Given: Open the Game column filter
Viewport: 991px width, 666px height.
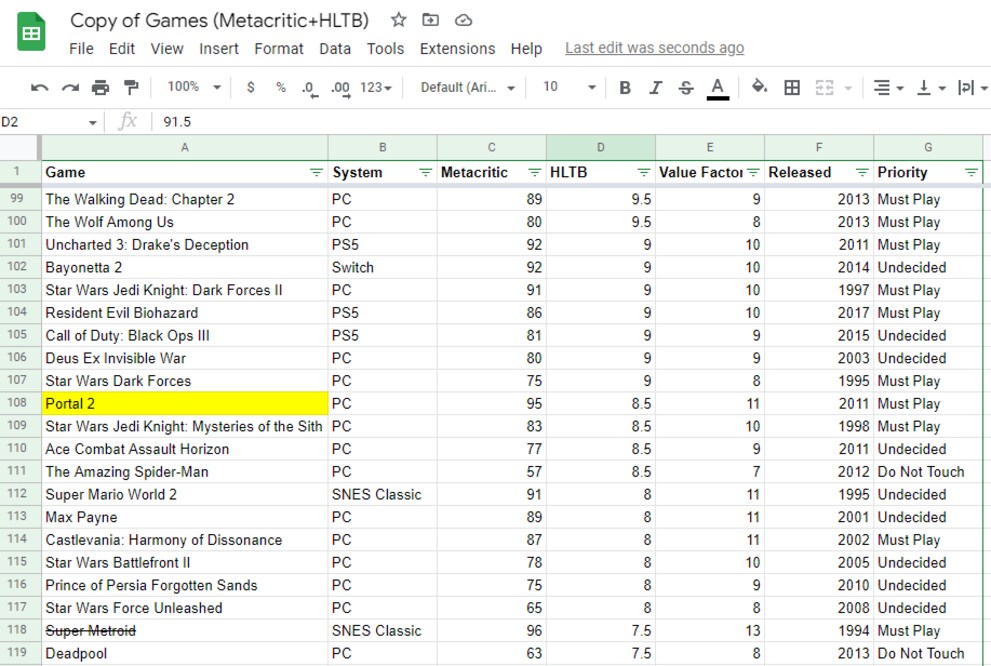Looking at the screenshot, I should point(316,173).
